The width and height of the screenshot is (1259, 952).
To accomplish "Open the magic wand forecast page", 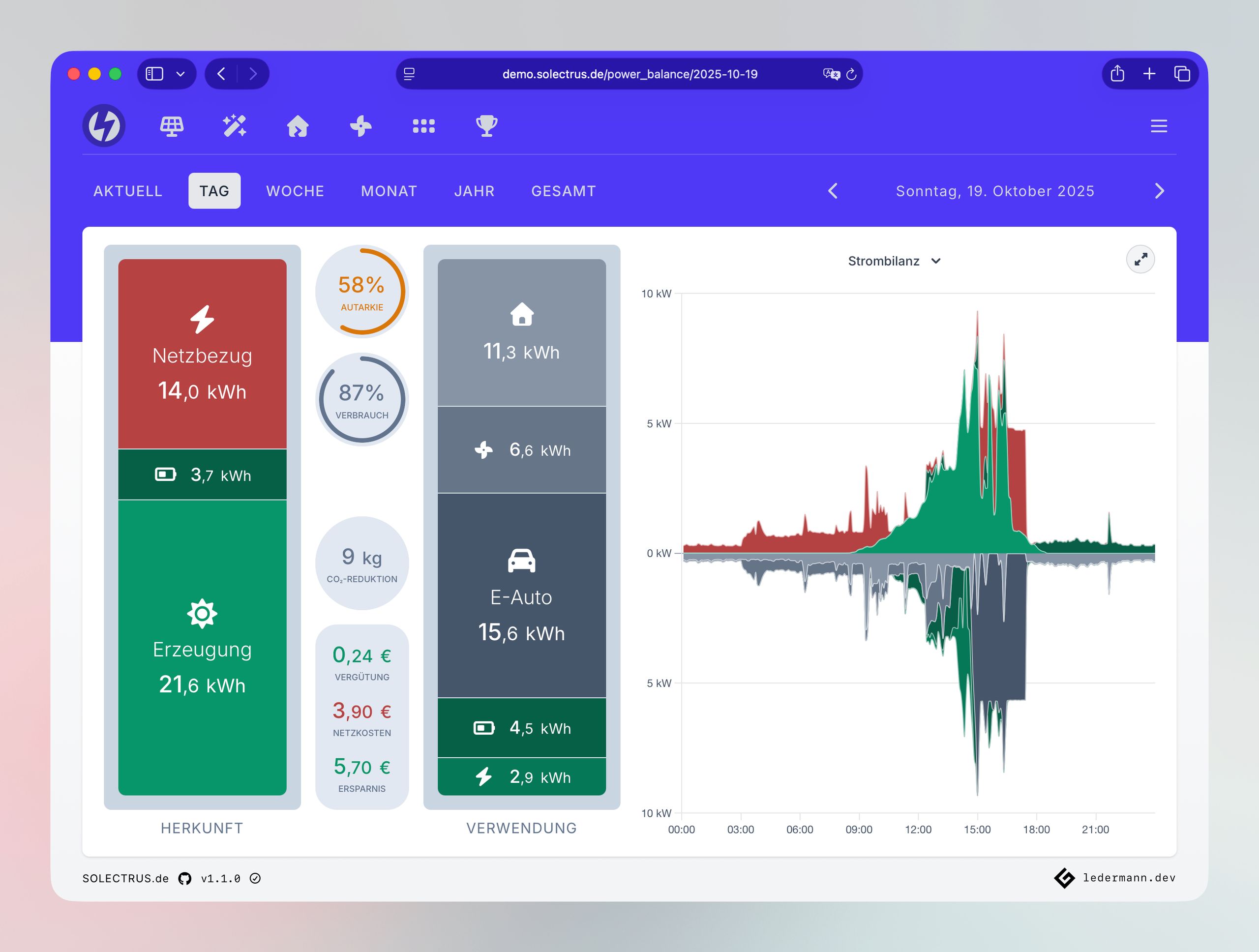I will click(235, 126).
